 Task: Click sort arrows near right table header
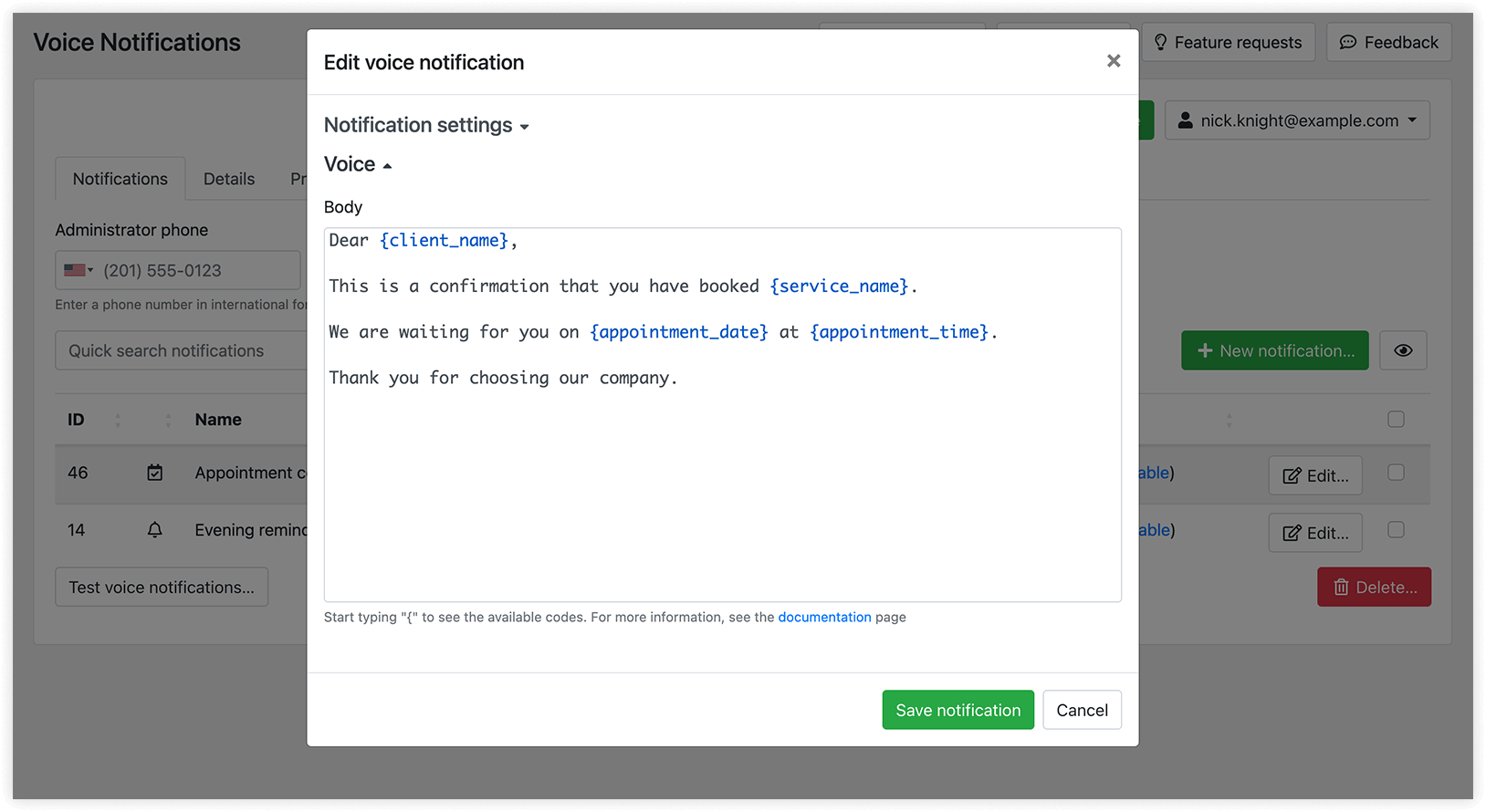pos(1229,420)
